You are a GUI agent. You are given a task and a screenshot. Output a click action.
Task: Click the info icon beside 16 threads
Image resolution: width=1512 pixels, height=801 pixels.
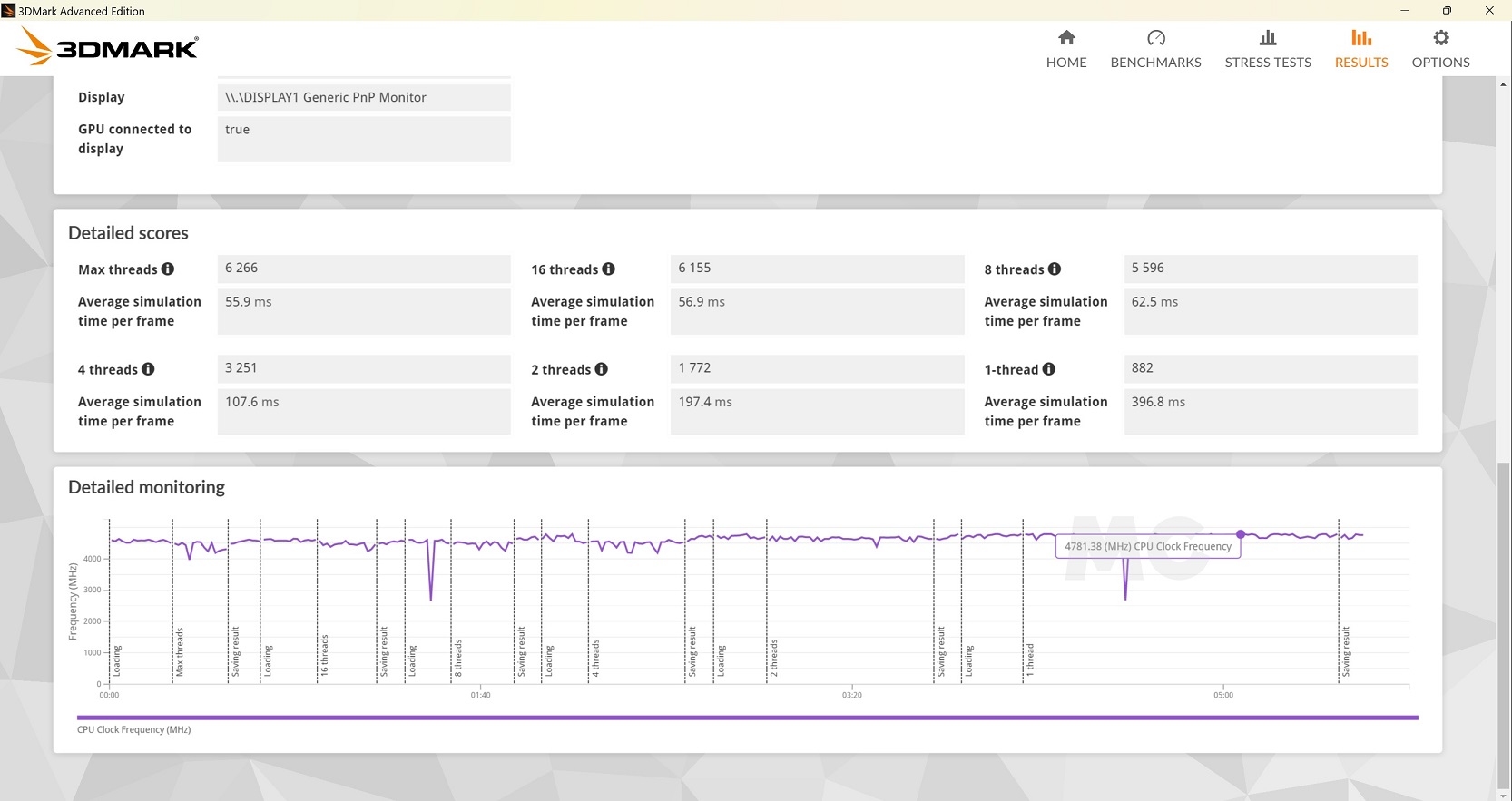609,269
